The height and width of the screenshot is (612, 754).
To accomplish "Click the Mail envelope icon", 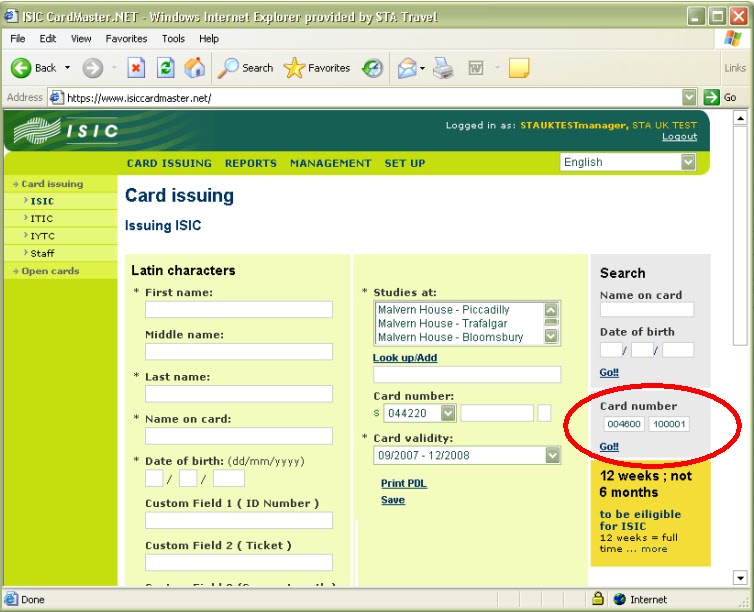I will (407, 68).
